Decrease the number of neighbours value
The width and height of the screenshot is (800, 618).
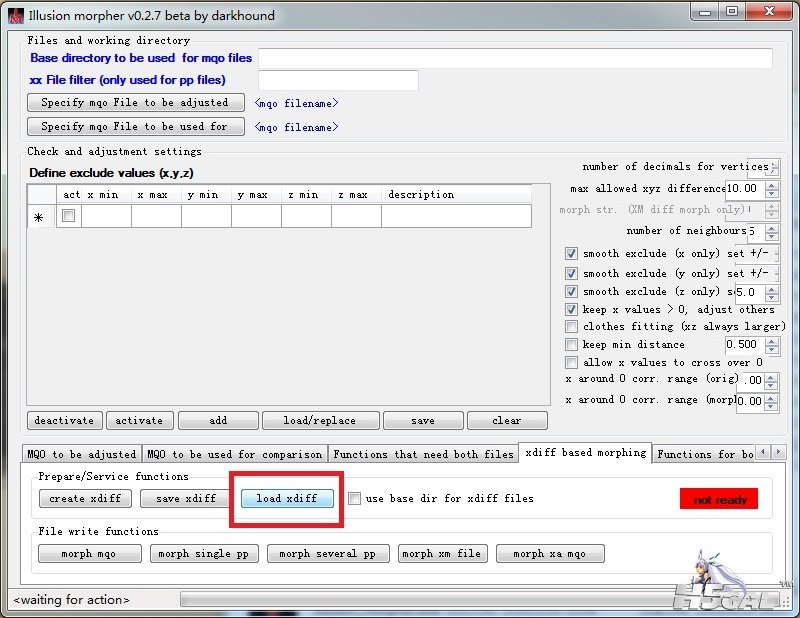click(x=771, y=236)
